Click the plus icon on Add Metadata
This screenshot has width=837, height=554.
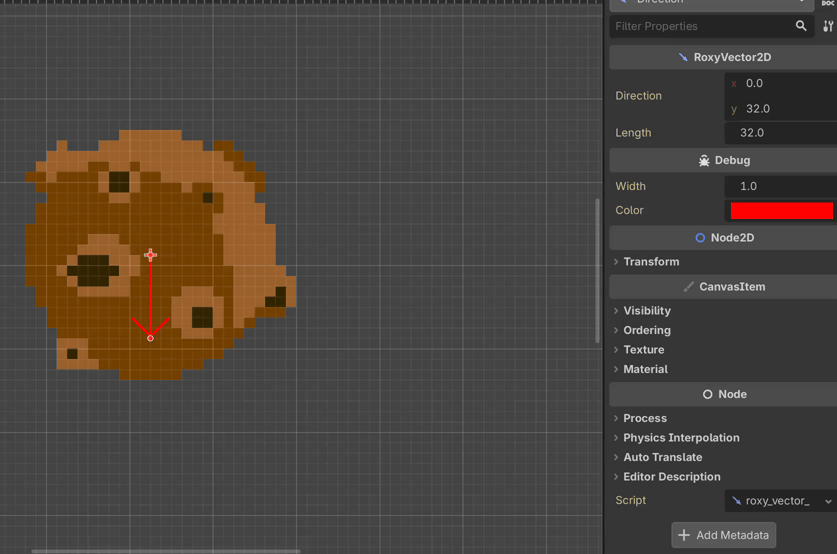[x=684, y=535]
